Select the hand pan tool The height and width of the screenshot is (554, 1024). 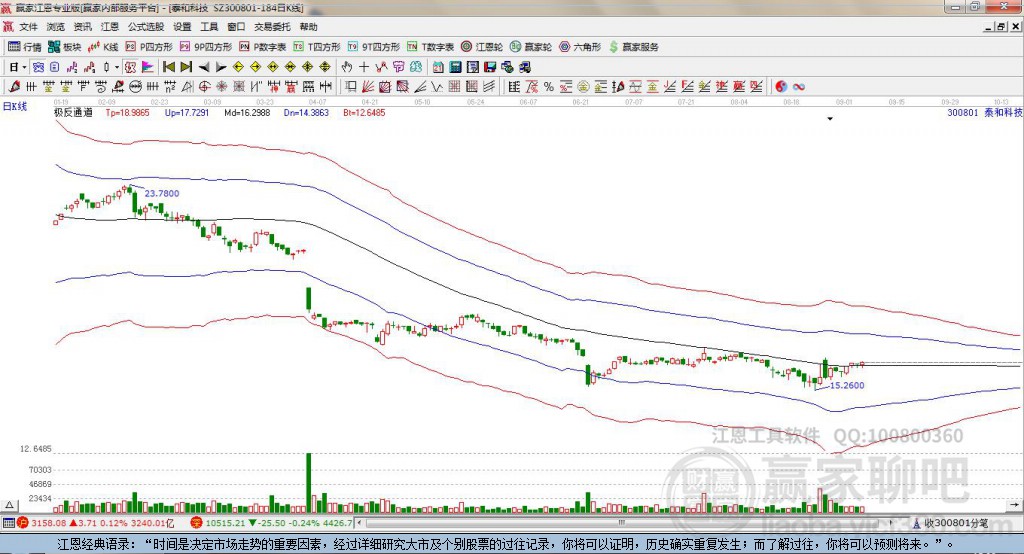[347, 67]
